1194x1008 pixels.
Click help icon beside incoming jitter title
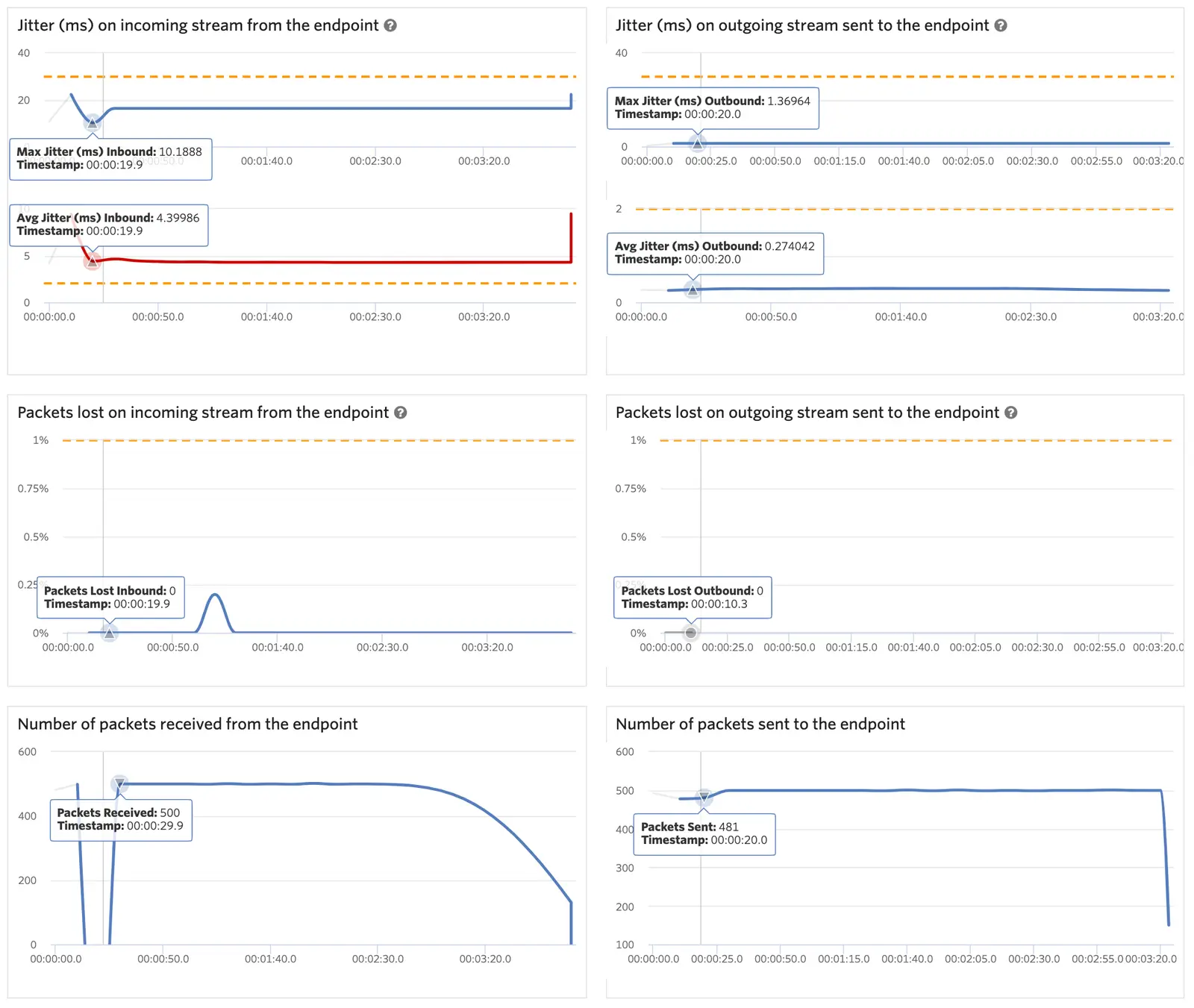(x=390, y=25)
